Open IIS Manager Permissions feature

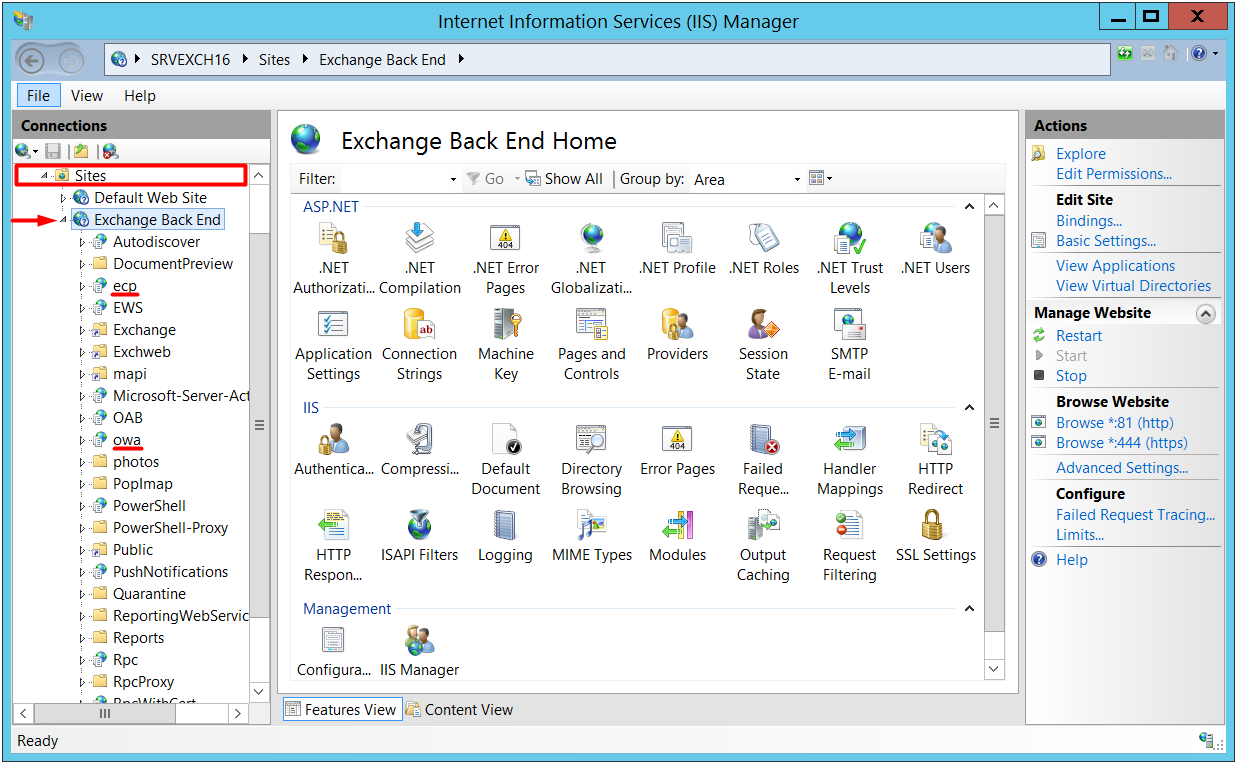pyautogui.click(x=420, y=651)
